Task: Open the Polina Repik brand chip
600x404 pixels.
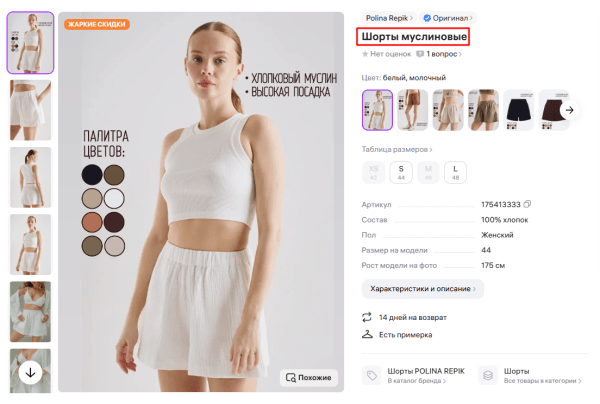Action: tap(388, 18)
